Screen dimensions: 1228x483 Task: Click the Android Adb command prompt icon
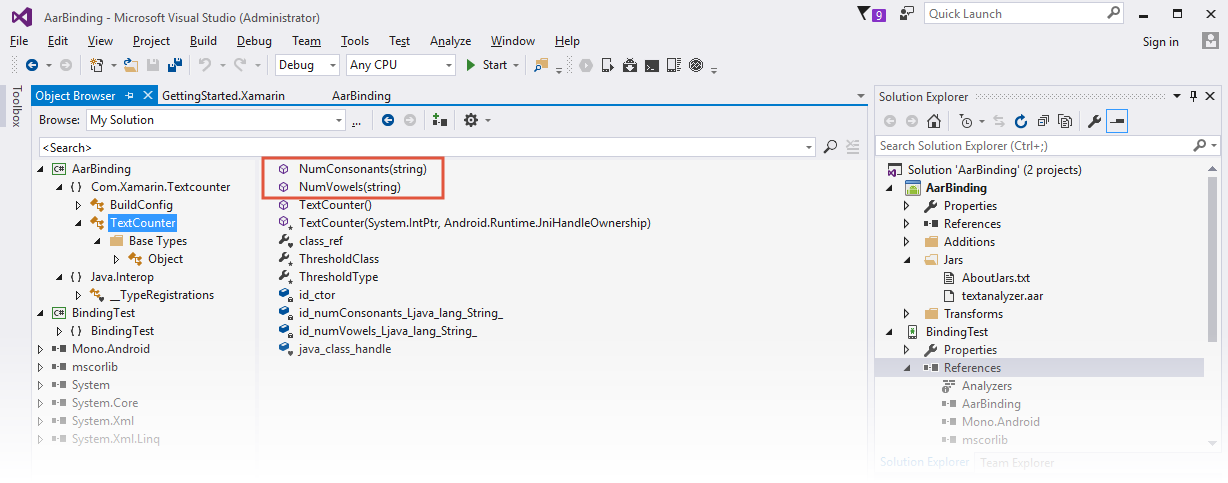pyautogui.click(x=652, y=65)
